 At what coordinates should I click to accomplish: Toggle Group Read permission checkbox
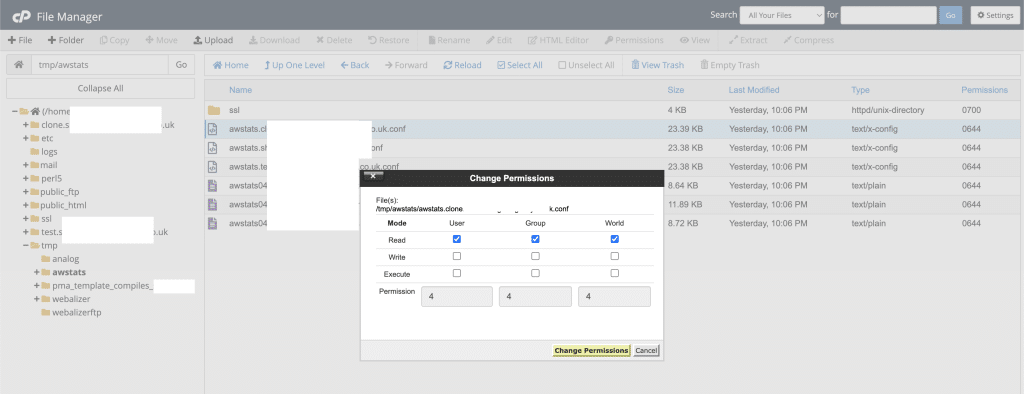(x=536, y=239)
